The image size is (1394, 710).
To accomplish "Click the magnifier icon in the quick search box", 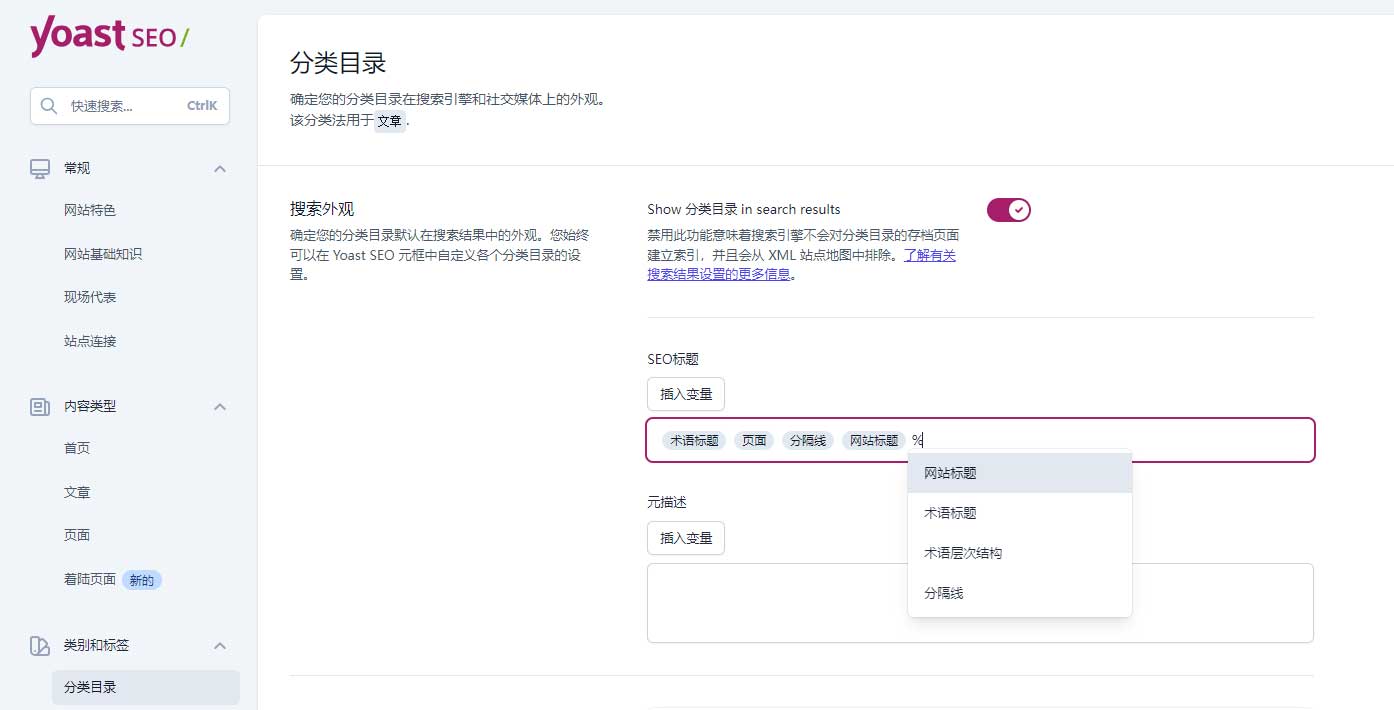I will click(x=48, y=105).
